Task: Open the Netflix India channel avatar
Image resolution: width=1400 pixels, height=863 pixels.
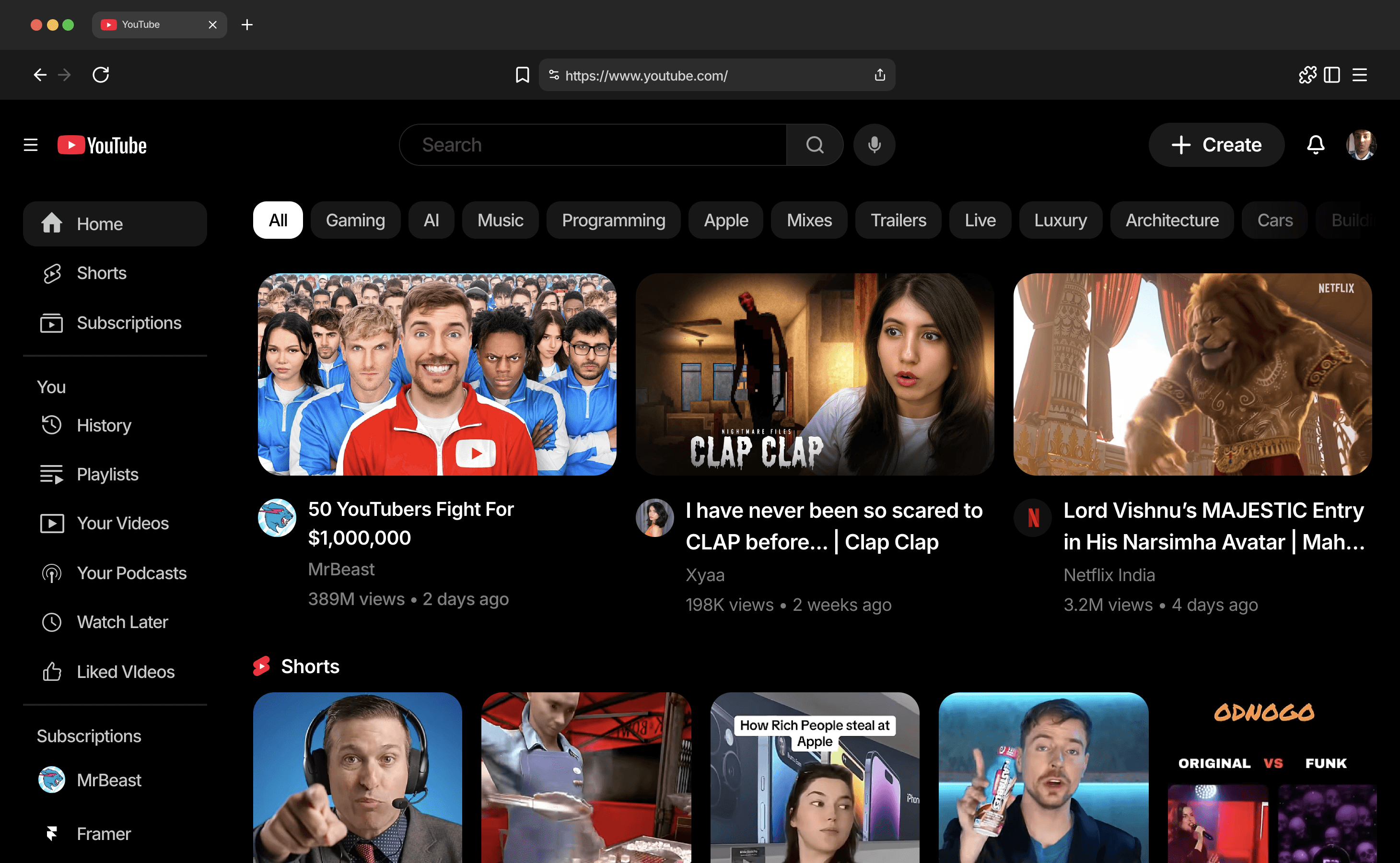Action: 1032,518
